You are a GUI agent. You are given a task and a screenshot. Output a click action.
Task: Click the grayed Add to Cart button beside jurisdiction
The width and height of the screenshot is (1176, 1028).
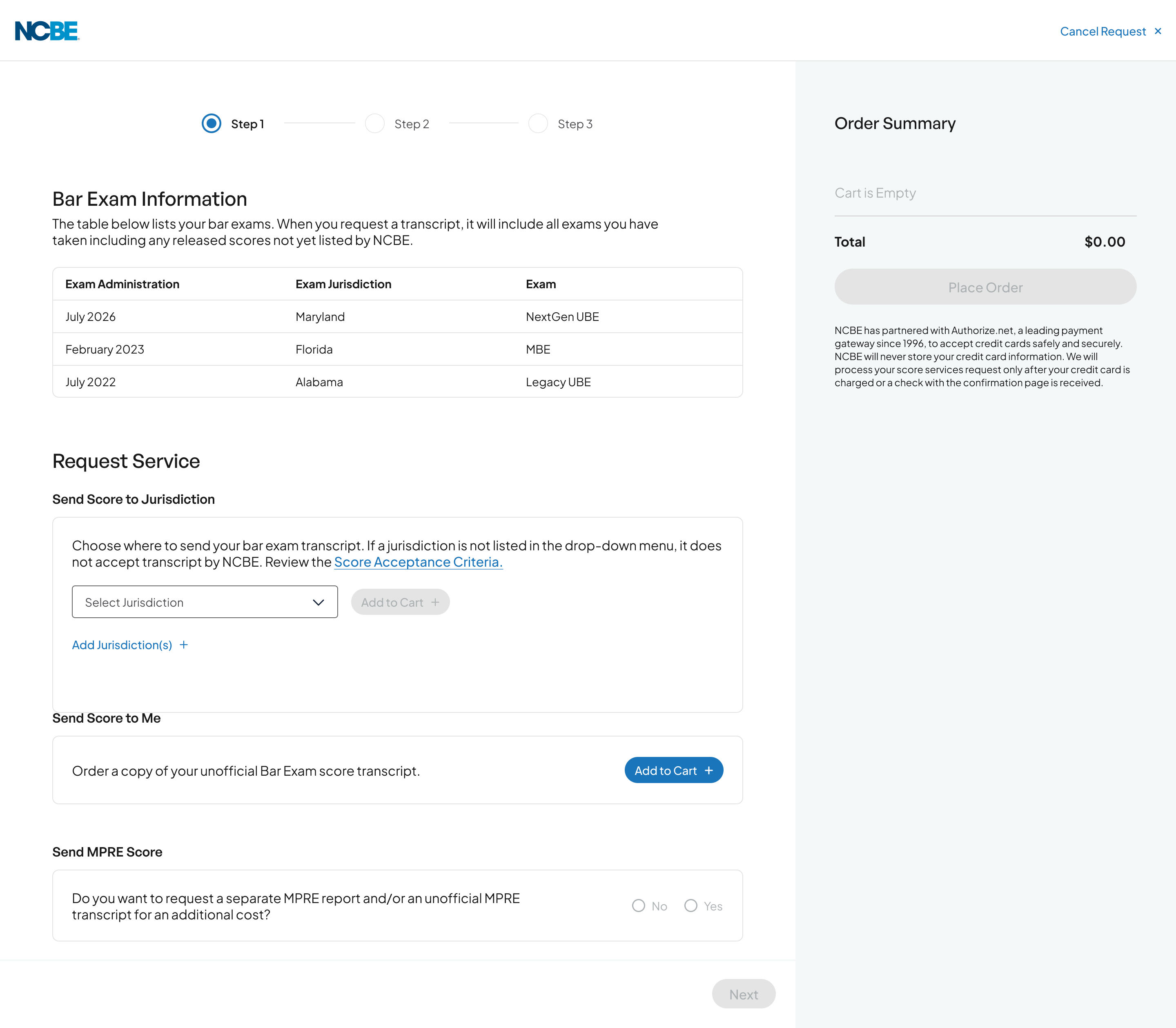401,602
